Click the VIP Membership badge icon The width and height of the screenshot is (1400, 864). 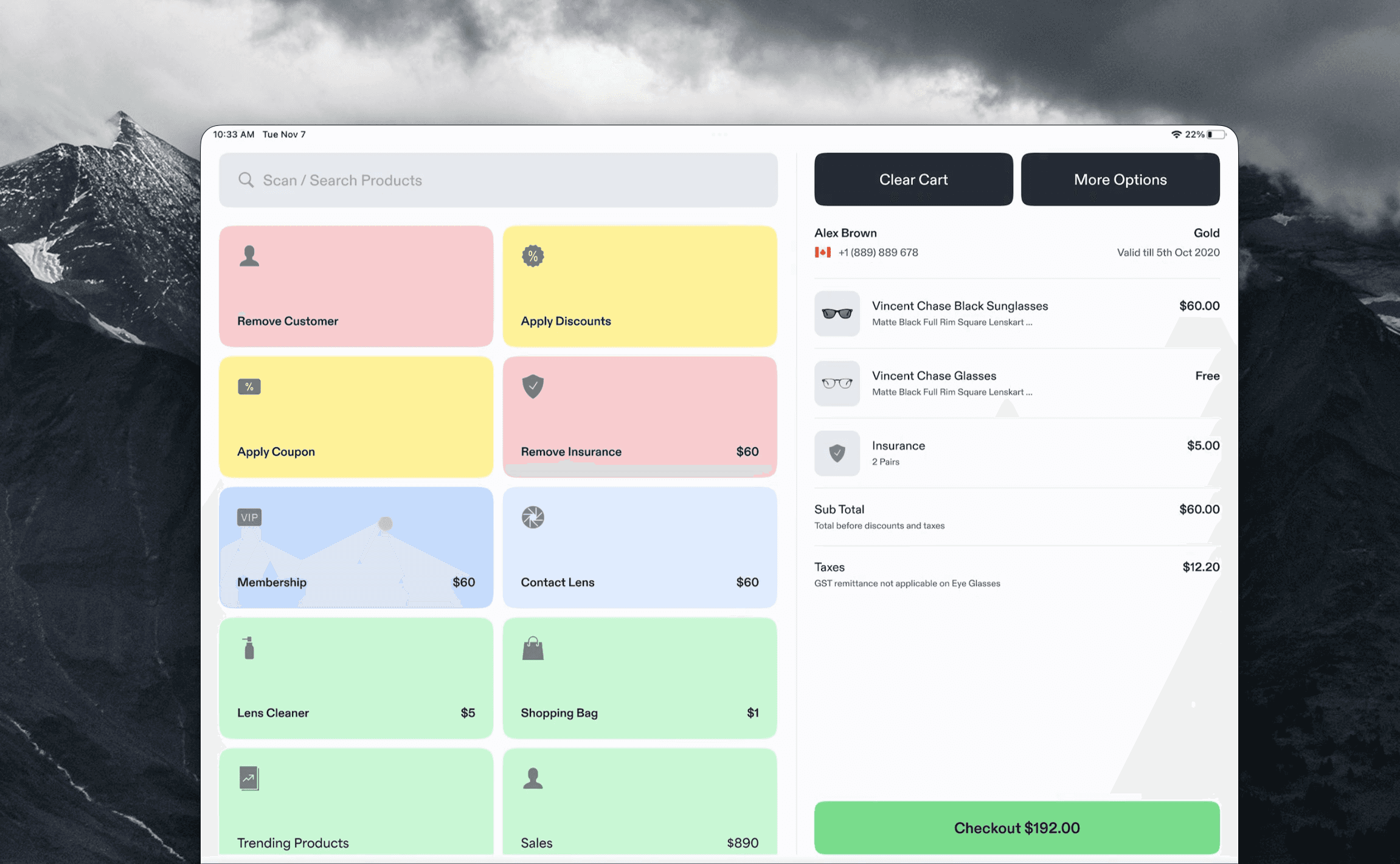pos(249,517)
